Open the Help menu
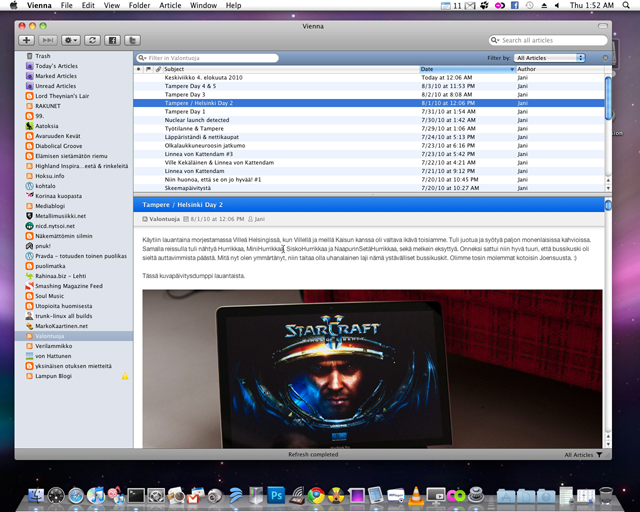This screenshot has height=512, width=640. (x=233, y=5)
